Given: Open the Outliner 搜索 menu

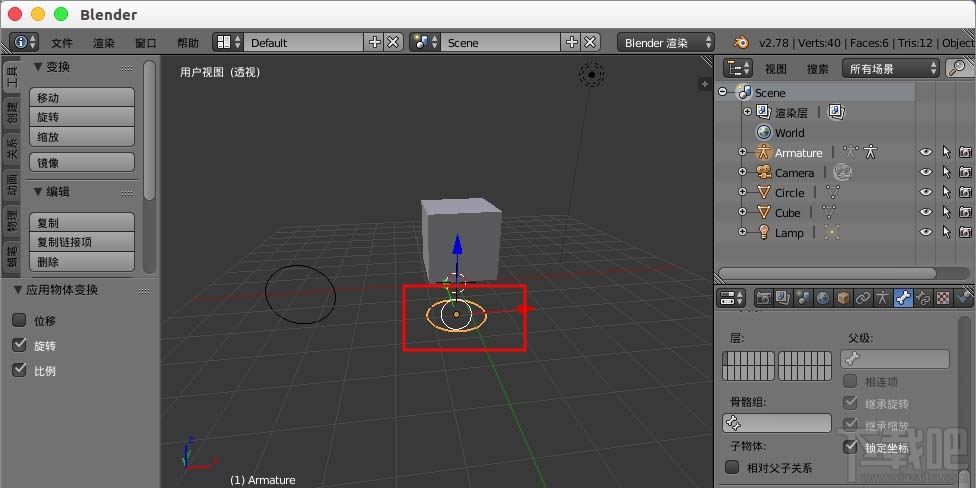Looking at the screenshot, I should (x=818, y=69).
